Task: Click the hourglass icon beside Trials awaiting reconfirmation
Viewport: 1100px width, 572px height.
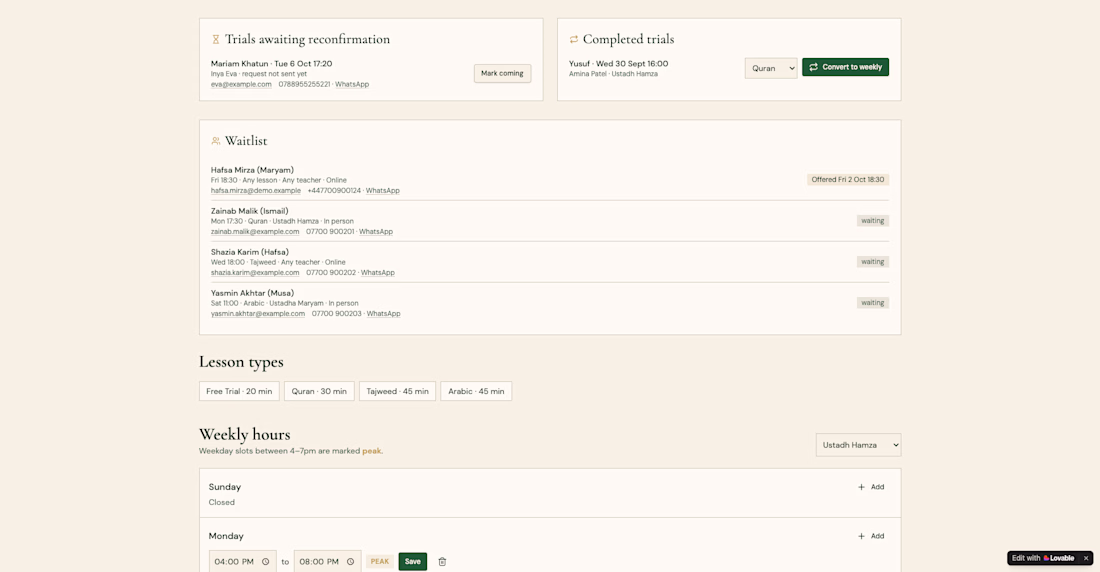Action: (215, 39)
